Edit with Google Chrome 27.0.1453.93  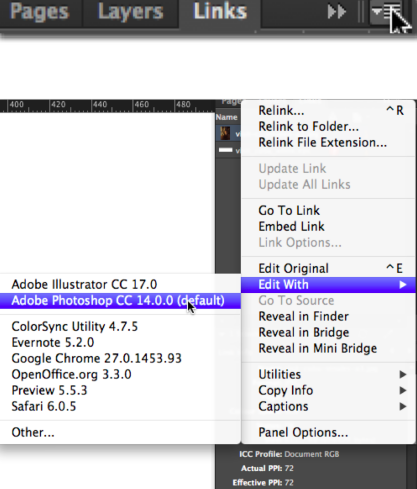click(x=120, y=358)
